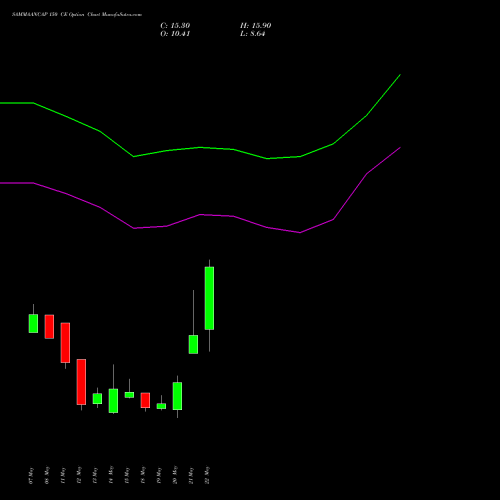Click the '18 May' date axis label

click(x=143, y=476)
